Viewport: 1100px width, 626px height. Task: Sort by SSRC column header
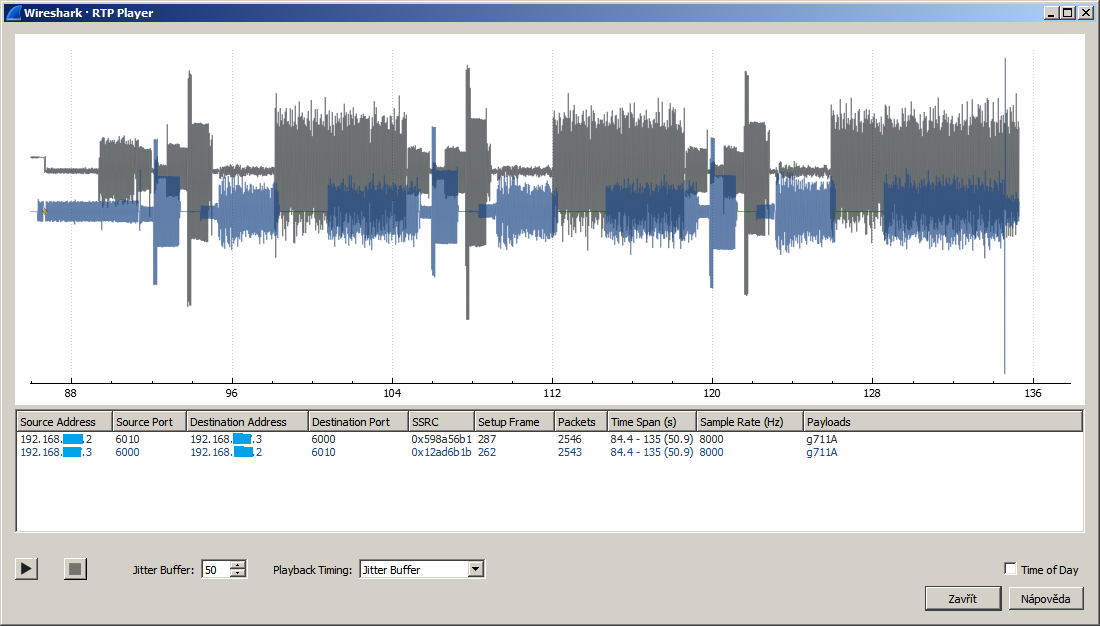click(x=441, y=422)
